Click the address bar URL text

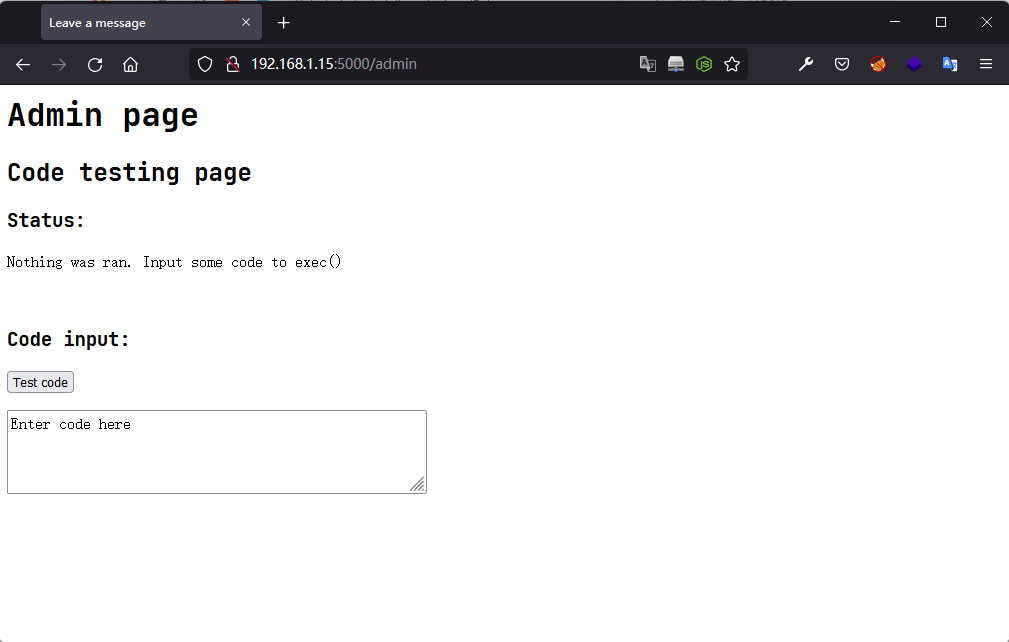pyautogui.click(x=334, y=64)
